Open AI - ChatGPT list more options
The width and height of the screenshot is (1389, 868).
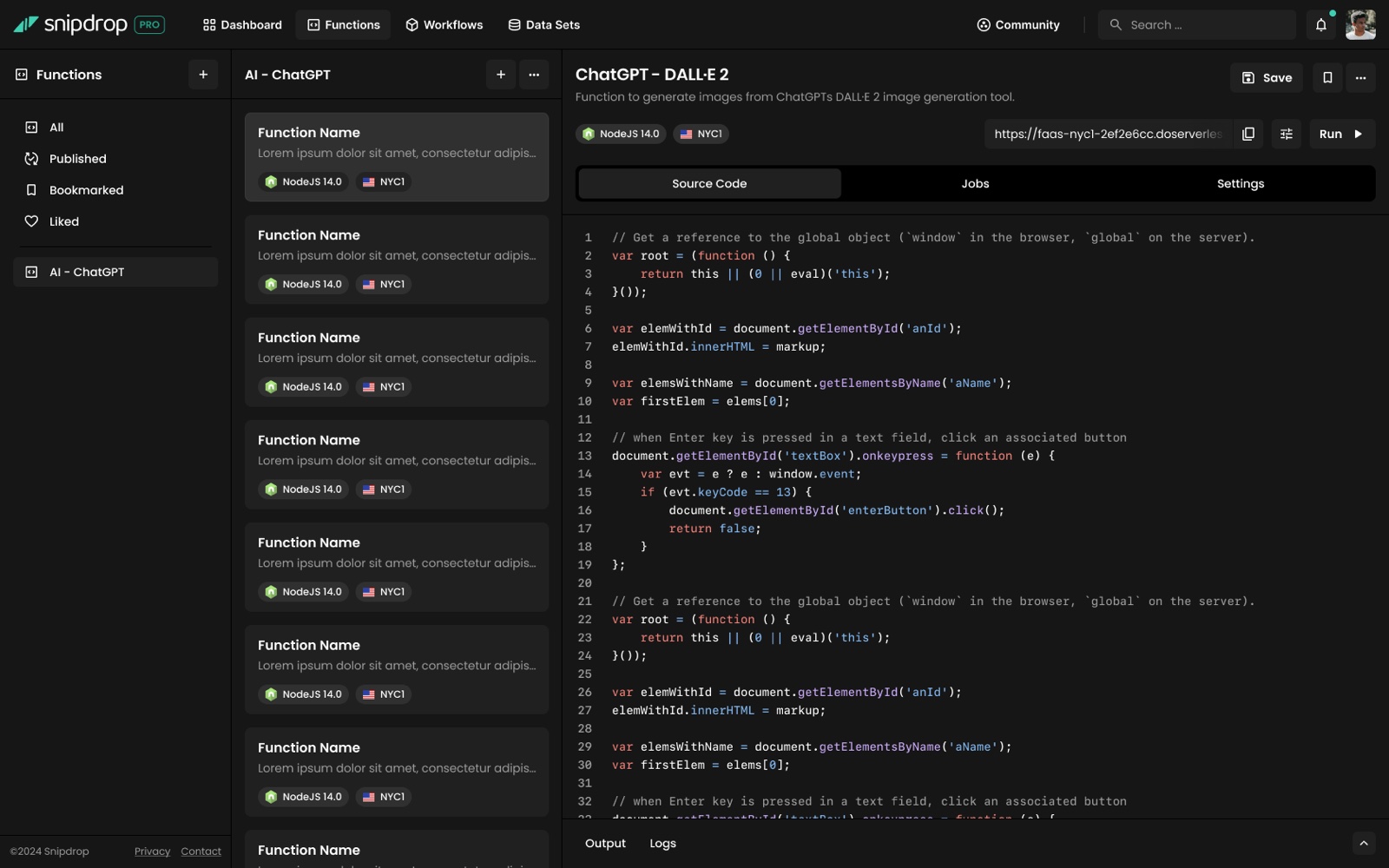pyautogui.click(x=534, y=75)
